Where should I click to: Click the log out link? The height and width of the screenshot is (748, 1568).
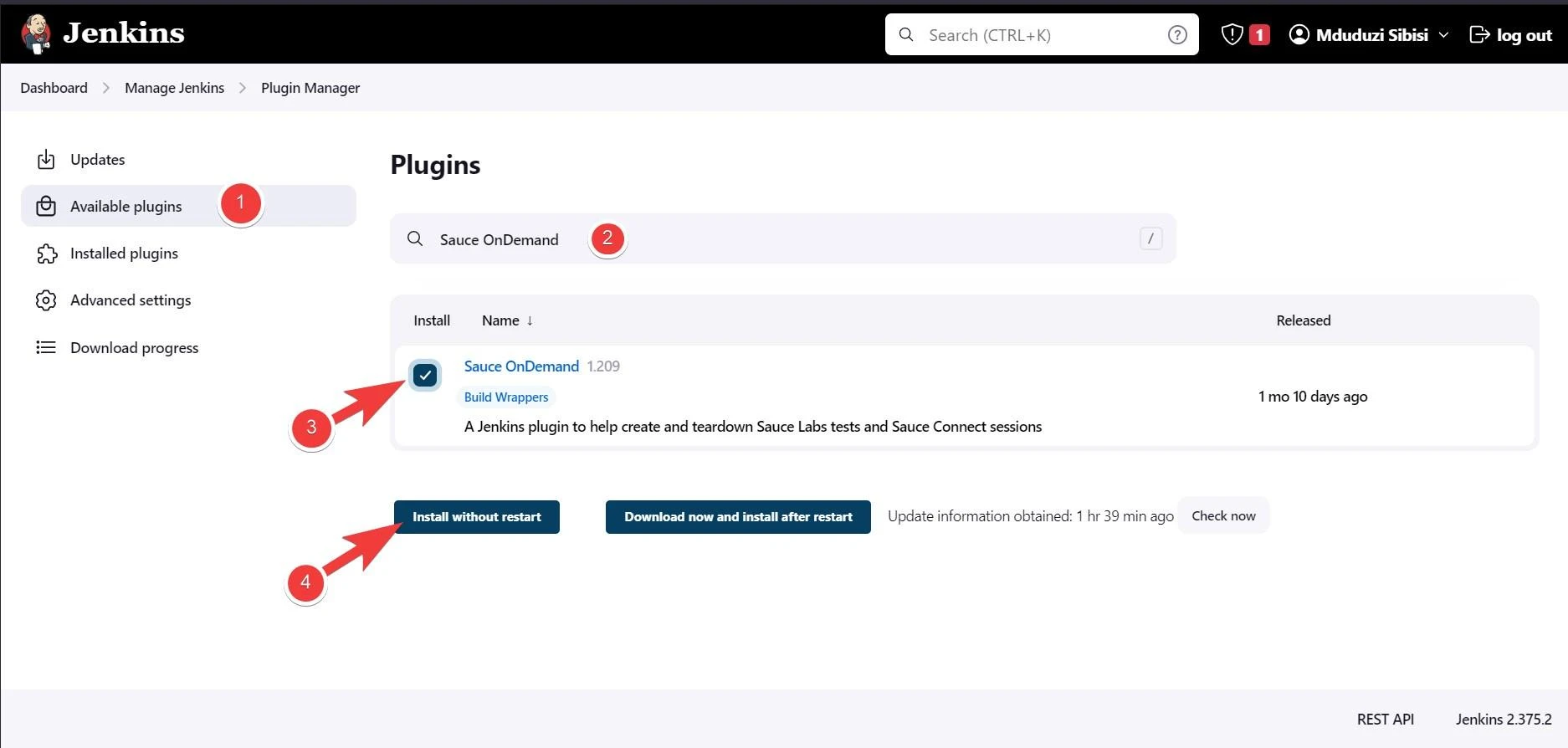1510,34
